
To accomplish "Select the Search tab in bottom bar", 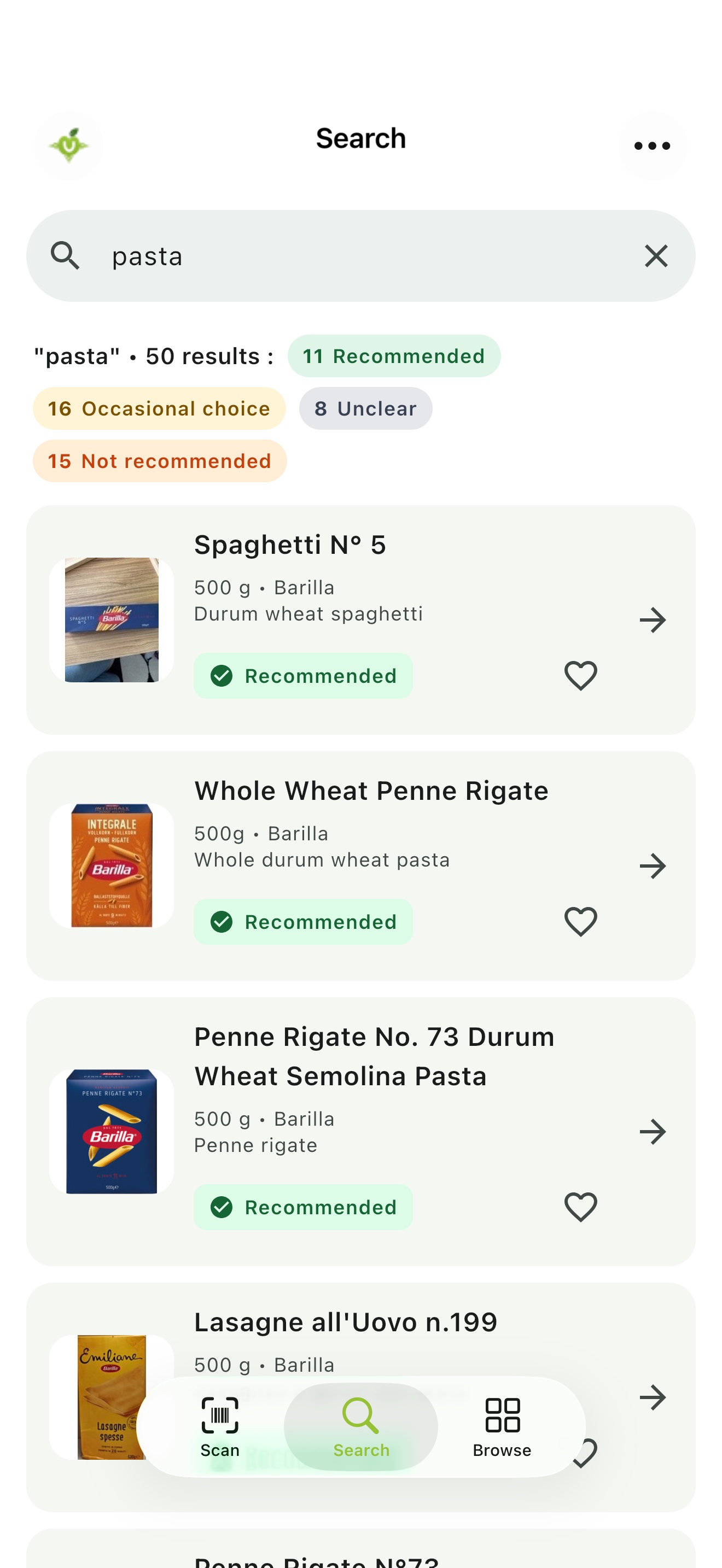I will coord(361,1427).
